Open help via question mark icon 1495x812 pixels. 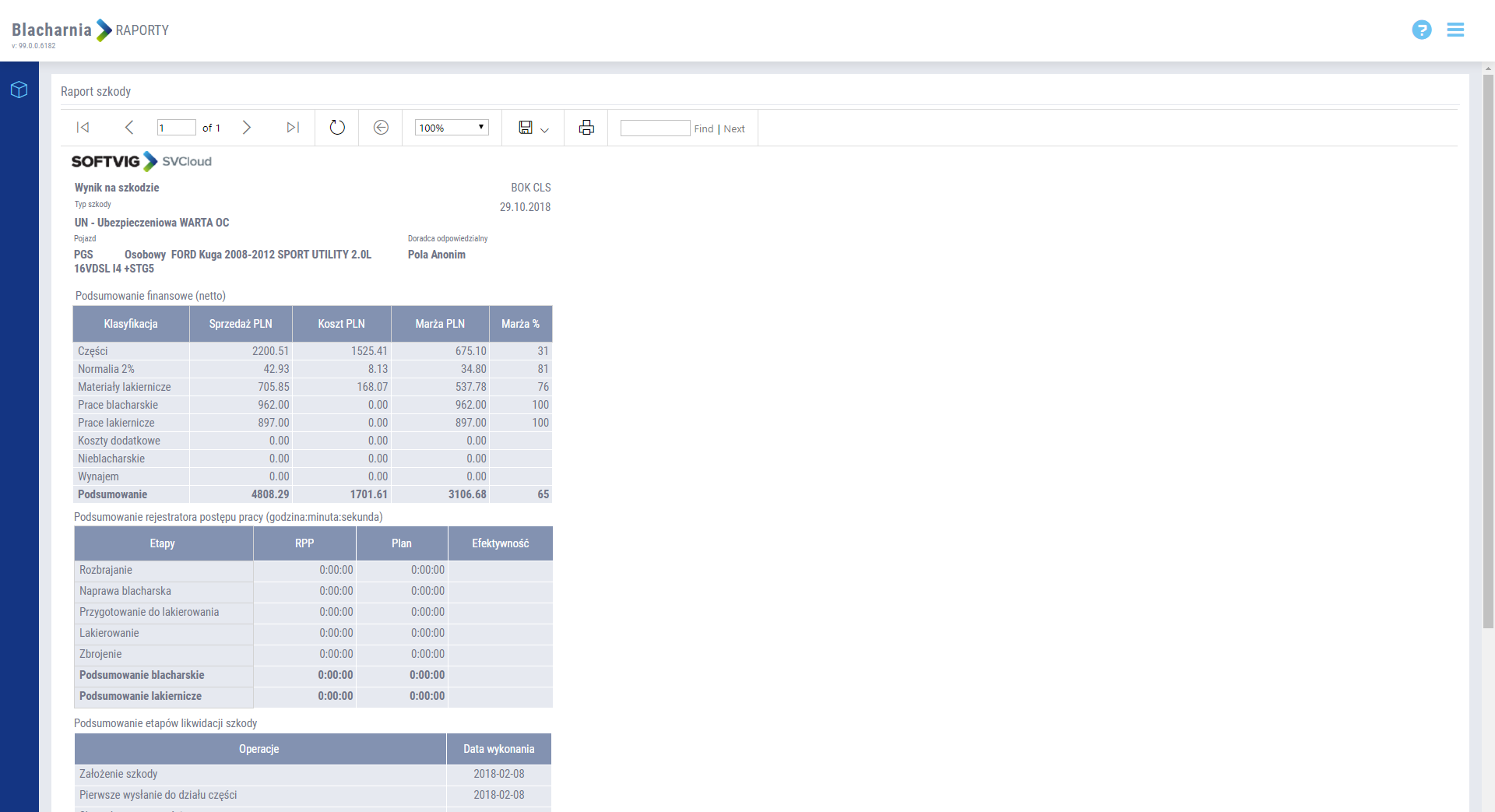click(1421, 30)
